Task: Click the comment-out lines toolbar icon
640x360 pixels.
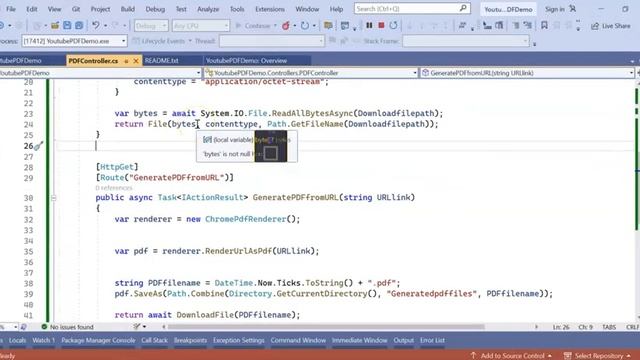Action: point(516,26)
